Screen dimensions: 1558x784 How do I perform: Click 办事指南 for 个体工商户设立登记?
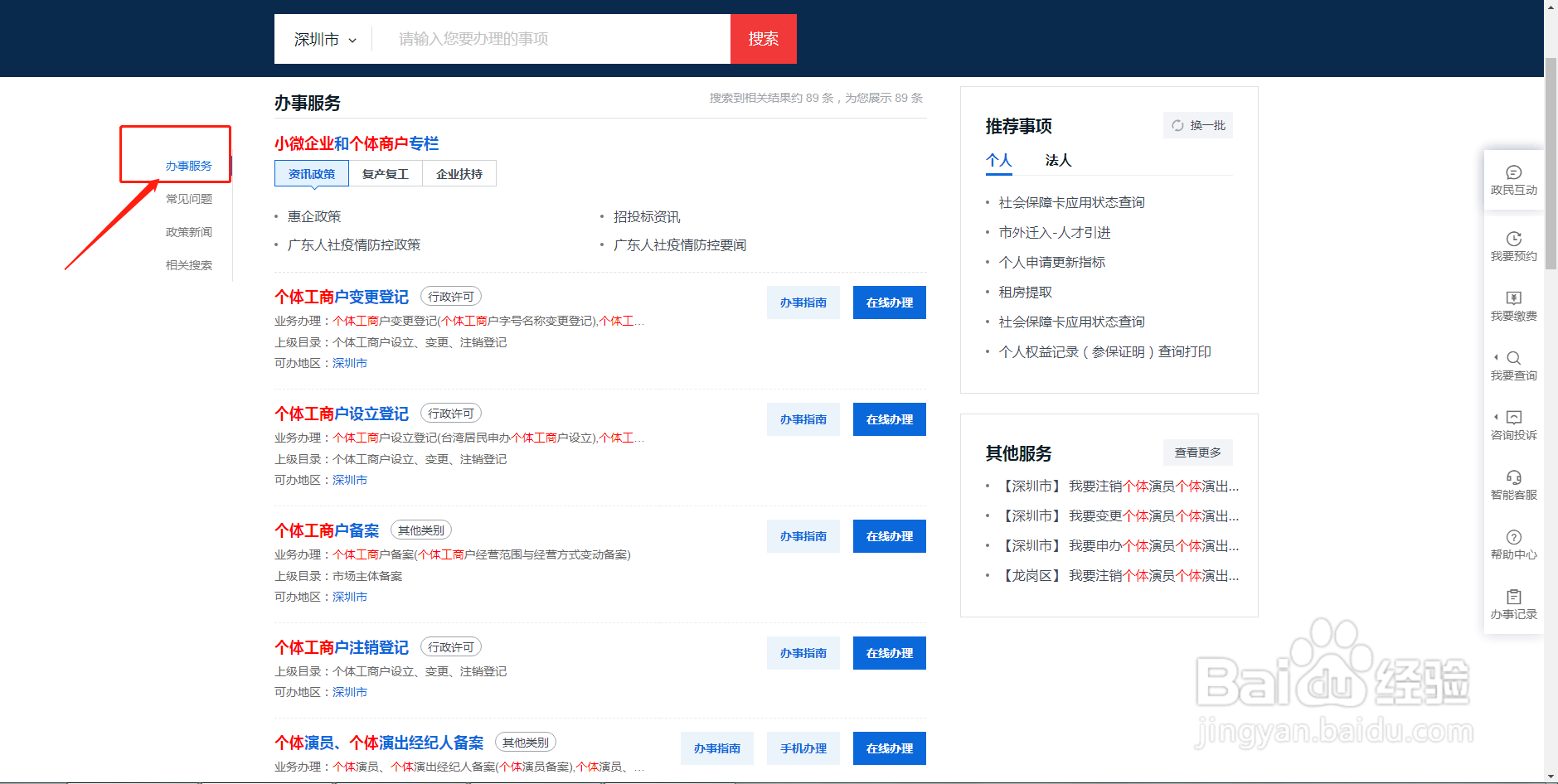pos(803,419)
